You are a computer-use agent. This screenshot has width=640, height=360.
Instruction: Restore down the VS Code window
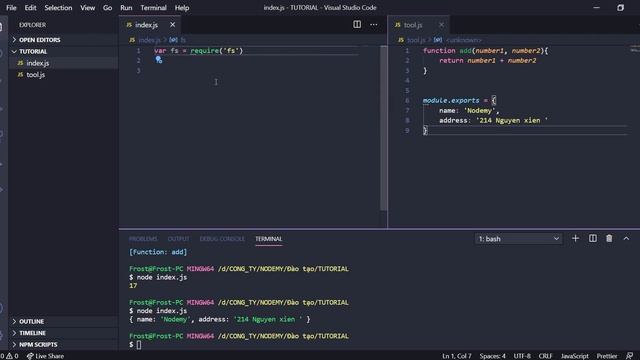click(x=620, y=8)
